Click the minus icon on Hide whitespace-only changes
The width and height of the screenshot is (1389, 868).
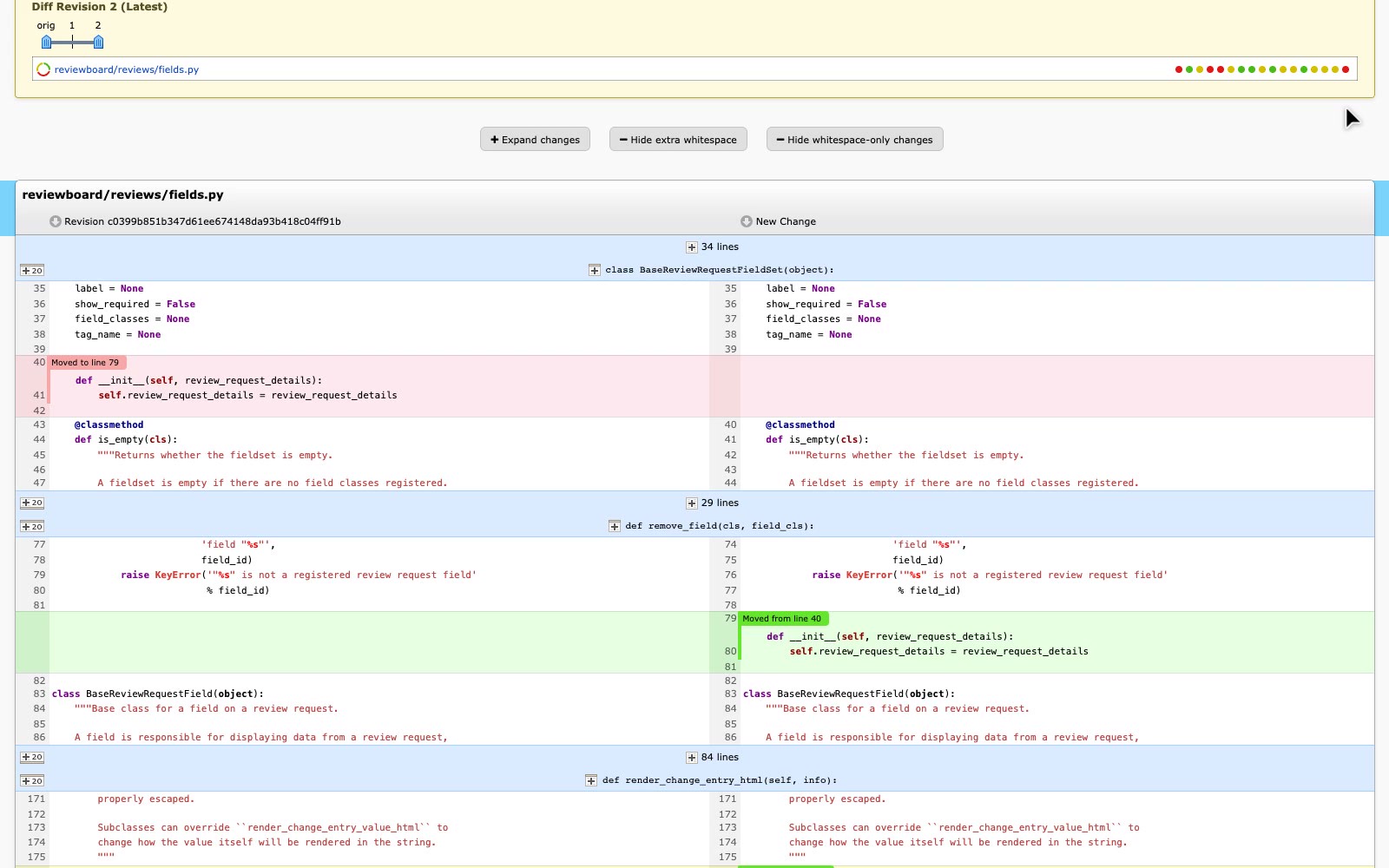click(780, 140)
